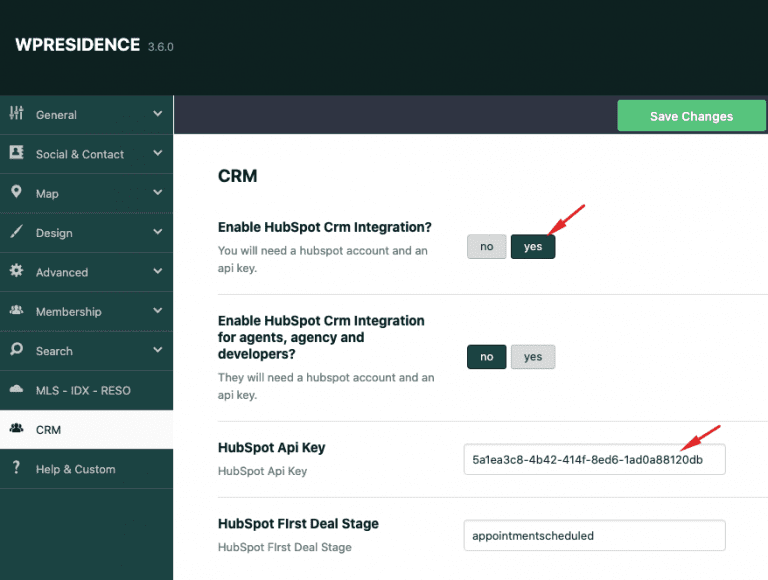Image resolution: width=768 pixels, height=580 pixels.
Task: Click the General sliders icon
Action: (16, 113)
